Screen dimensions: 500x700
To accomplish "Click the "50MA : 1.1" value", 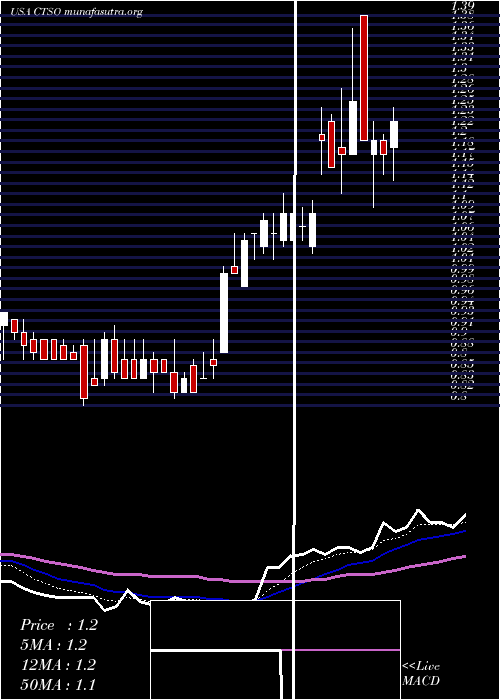I will click(x=58, y=684).
